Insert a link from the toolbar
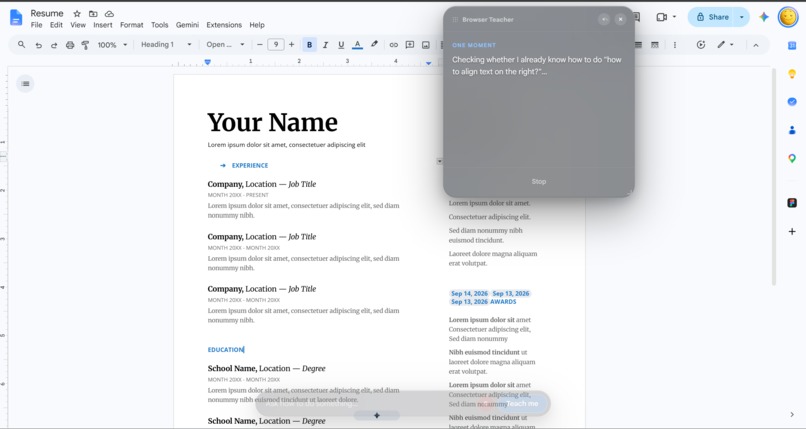The height and width of the screenshot is (429, 806). pos(393,45)
